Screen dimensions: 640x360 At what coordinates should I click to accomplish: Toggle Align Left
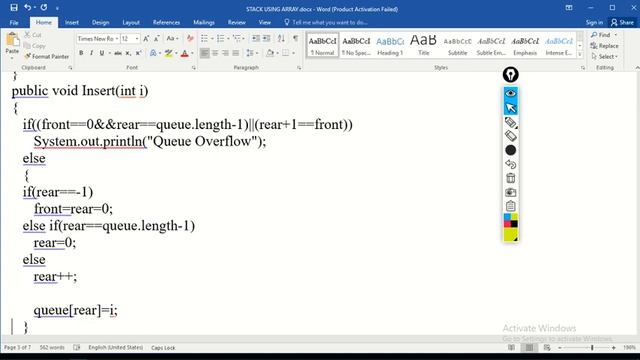[204, 53]
